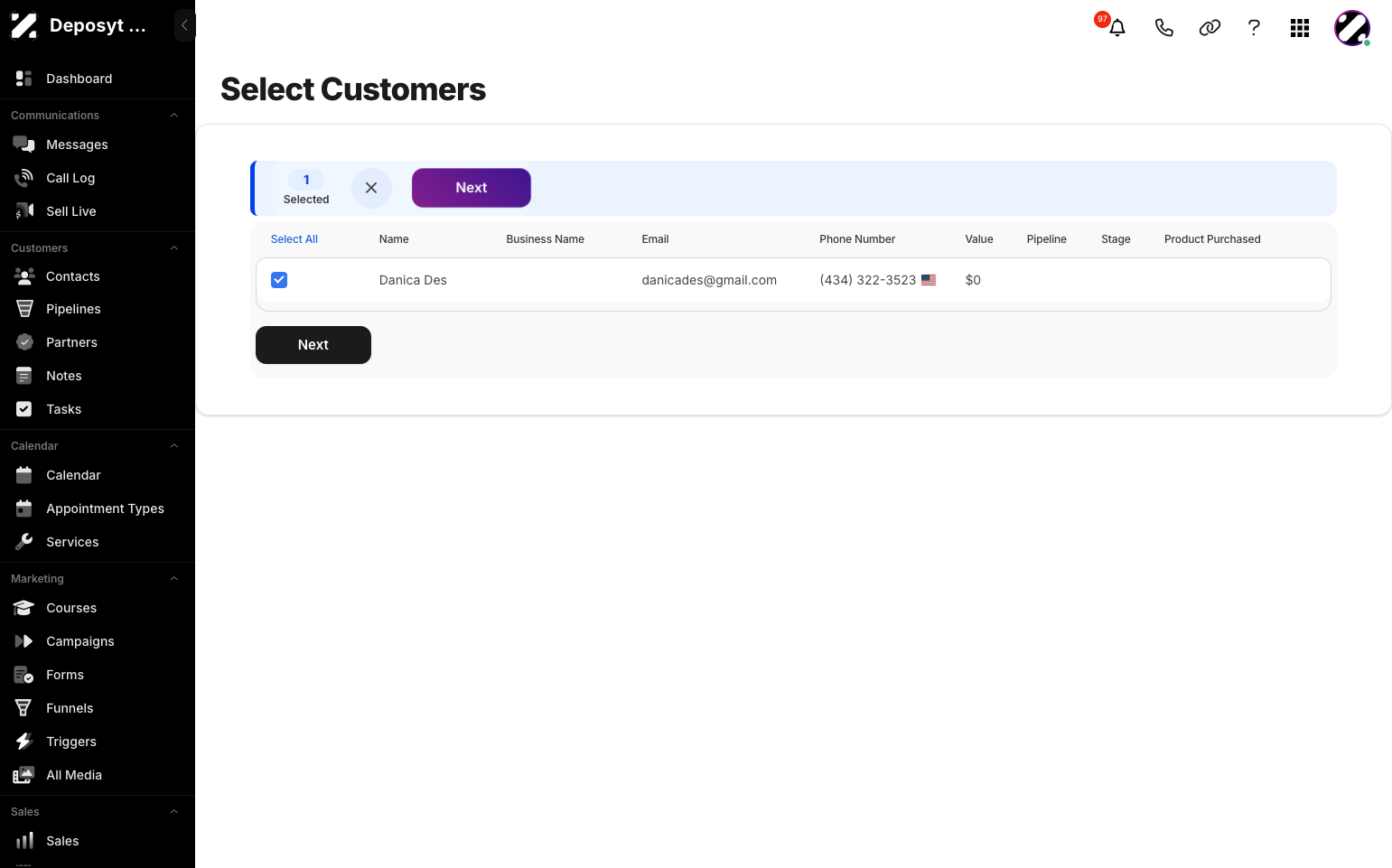Click the Deposyt logo
This screenshot has width=1392, height=868.
click(x=24, y=25)
